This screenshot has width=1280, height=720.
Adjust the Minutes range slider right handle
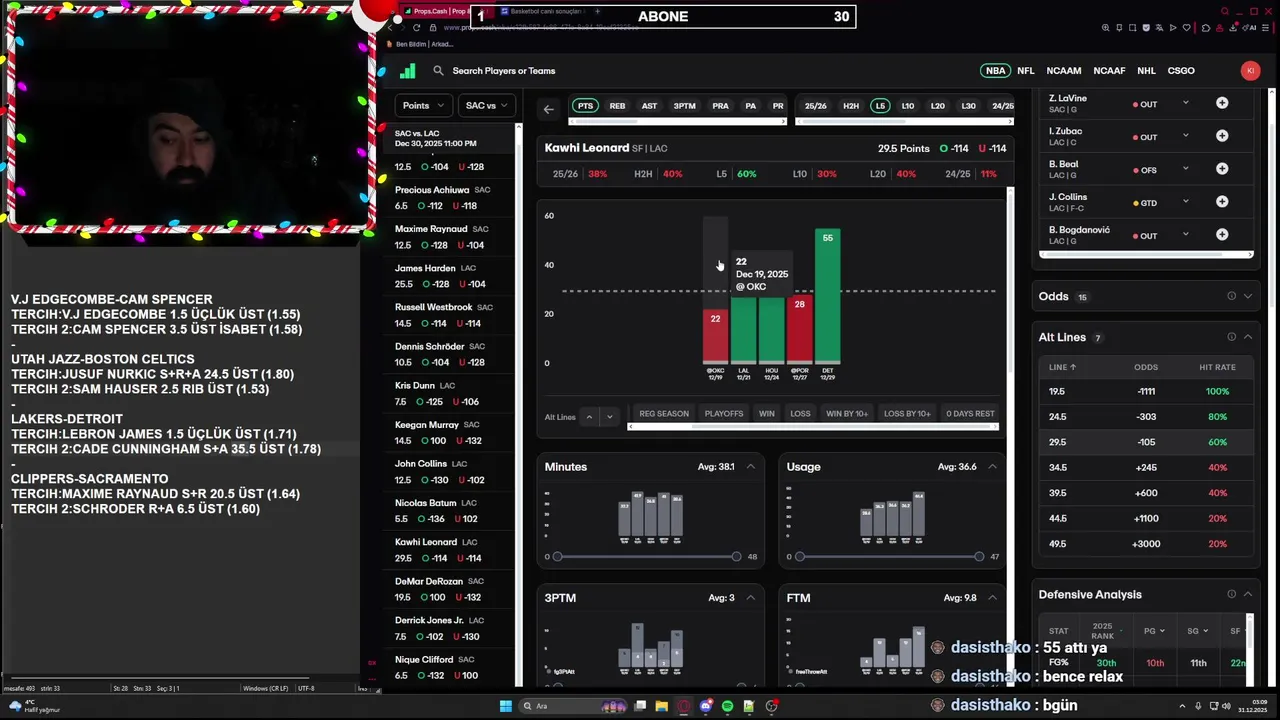pyautogui.click(x=736, y=556)
